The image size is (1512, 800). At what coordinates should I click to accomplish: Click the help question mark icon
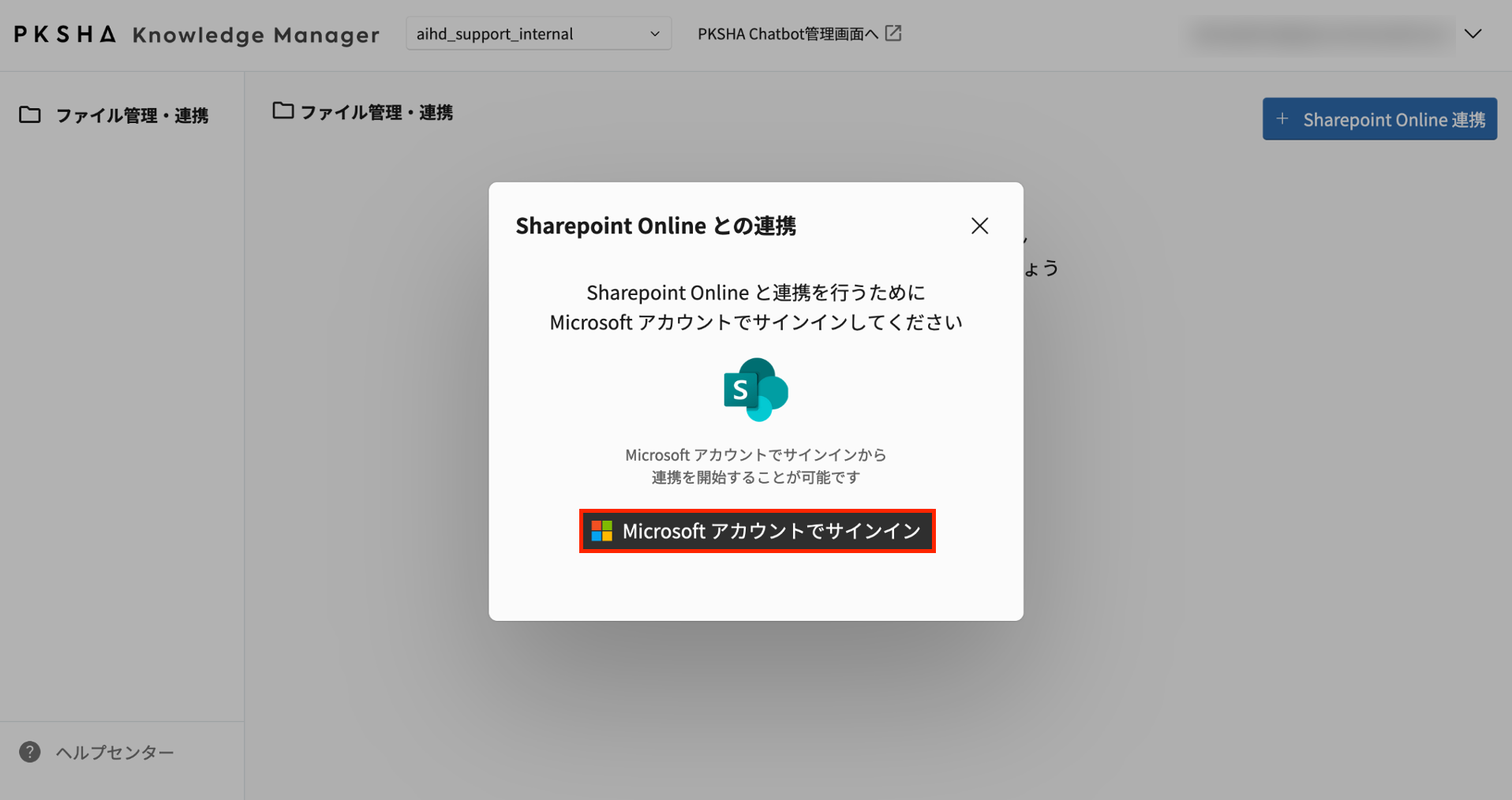(x=30, y=752)
